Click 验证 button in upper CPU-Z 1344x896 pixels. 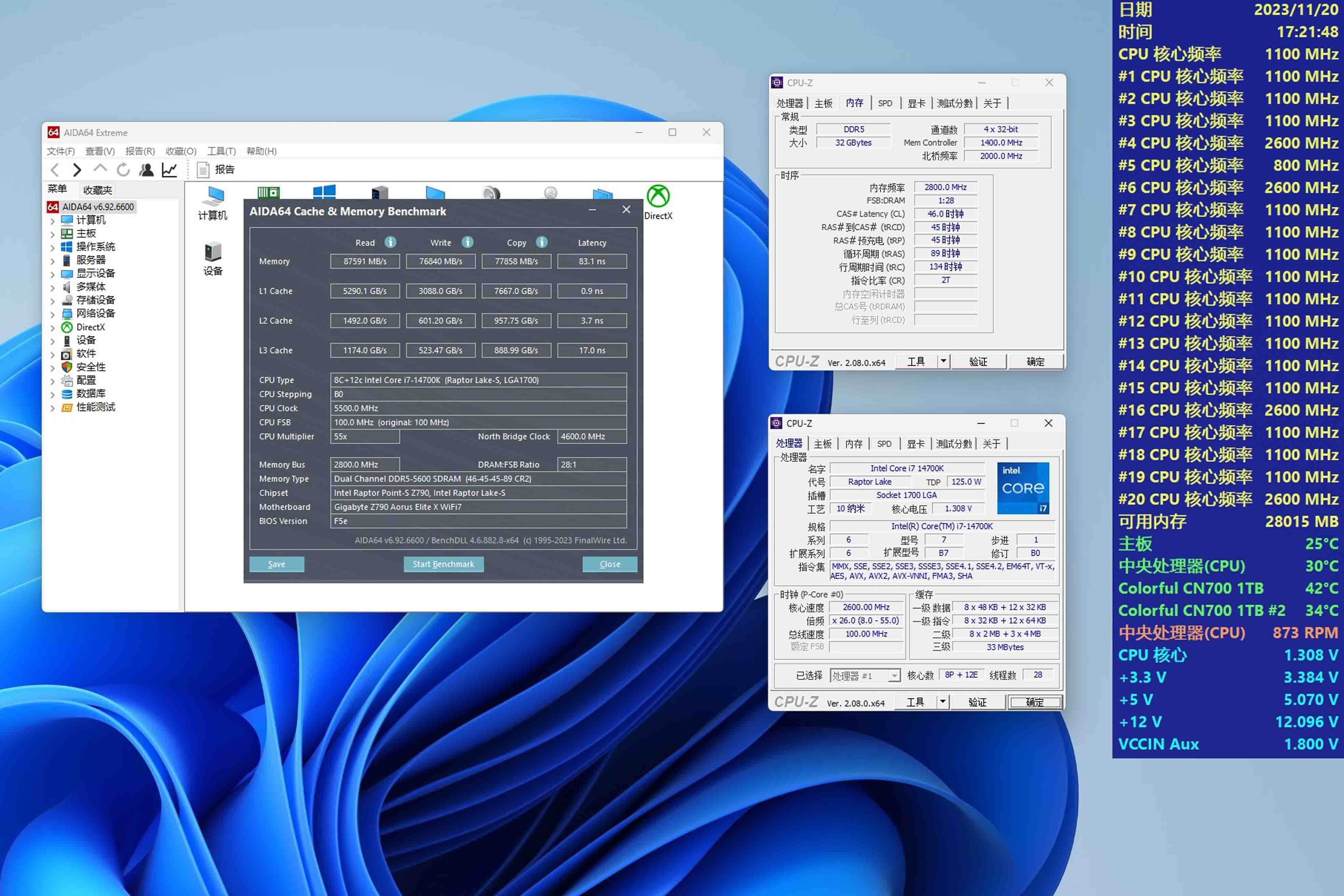point(978,361)
